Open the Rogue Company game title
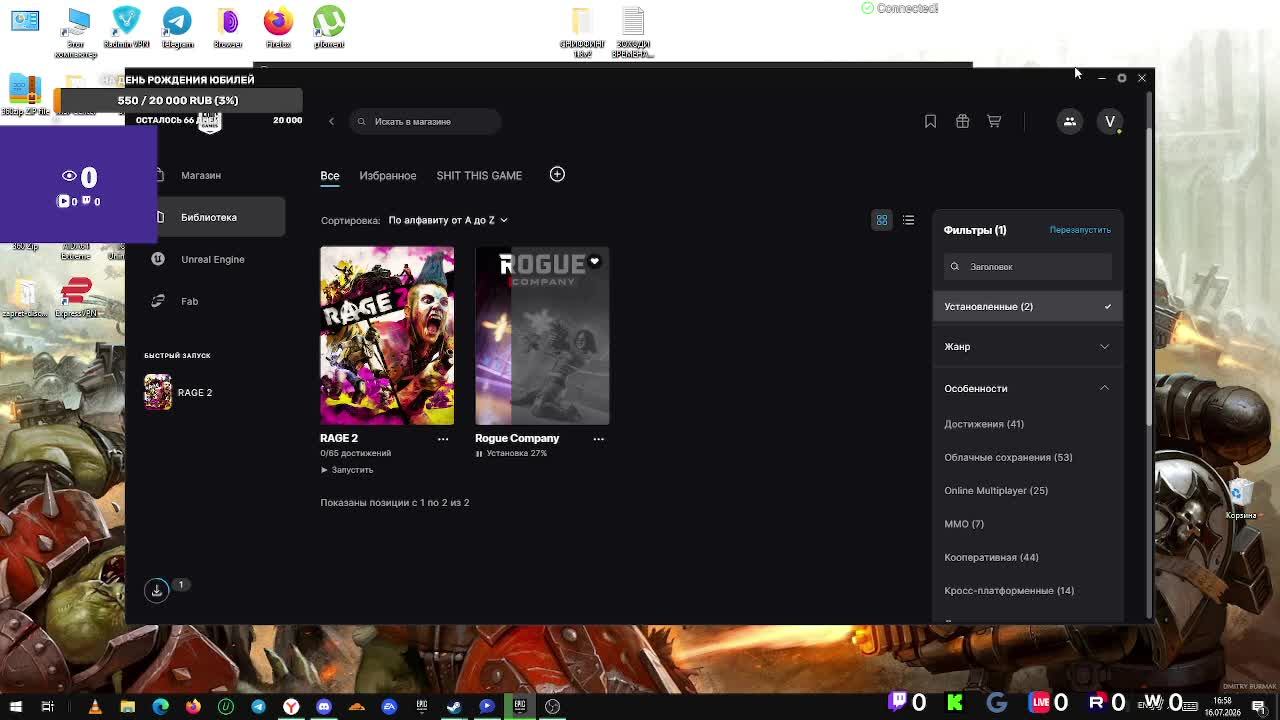Screen dimensions: 1280x720 coord(517,438)
